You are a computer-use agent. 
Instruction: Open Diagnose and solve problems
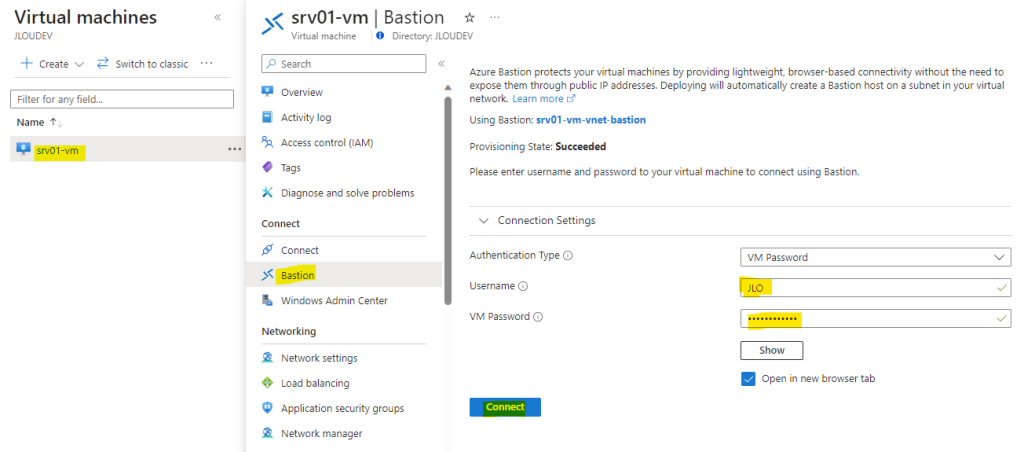coord(347,193)
